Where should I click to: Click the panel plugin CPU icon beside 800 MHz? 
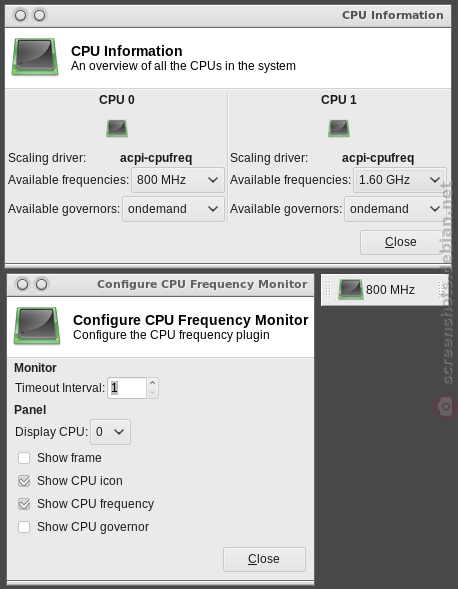351,289
